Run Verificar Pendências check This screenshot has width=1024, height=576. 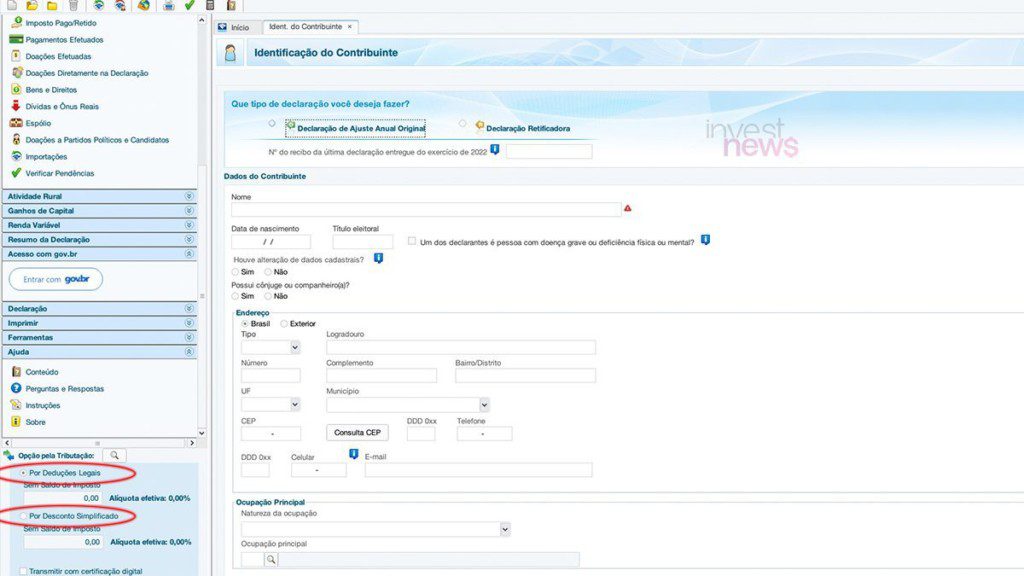pos(59,174)
